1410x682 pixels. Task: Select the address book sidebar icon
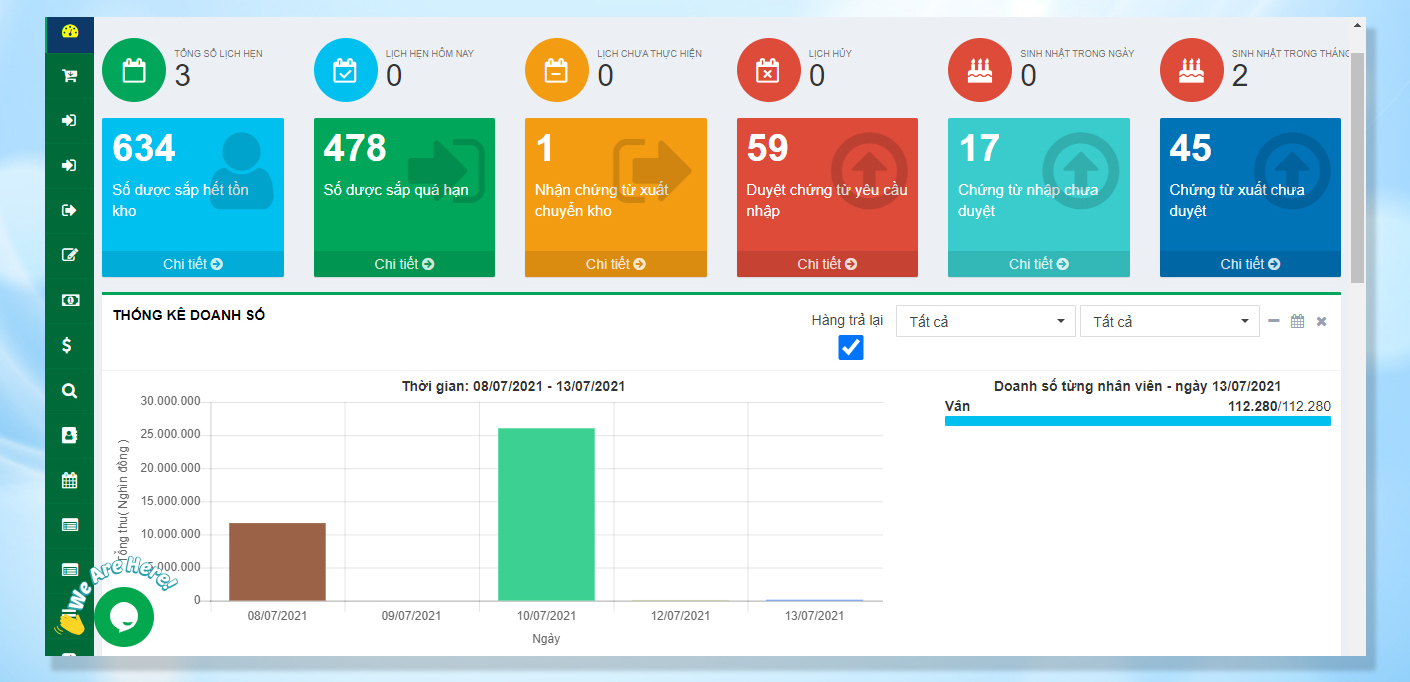69,435
